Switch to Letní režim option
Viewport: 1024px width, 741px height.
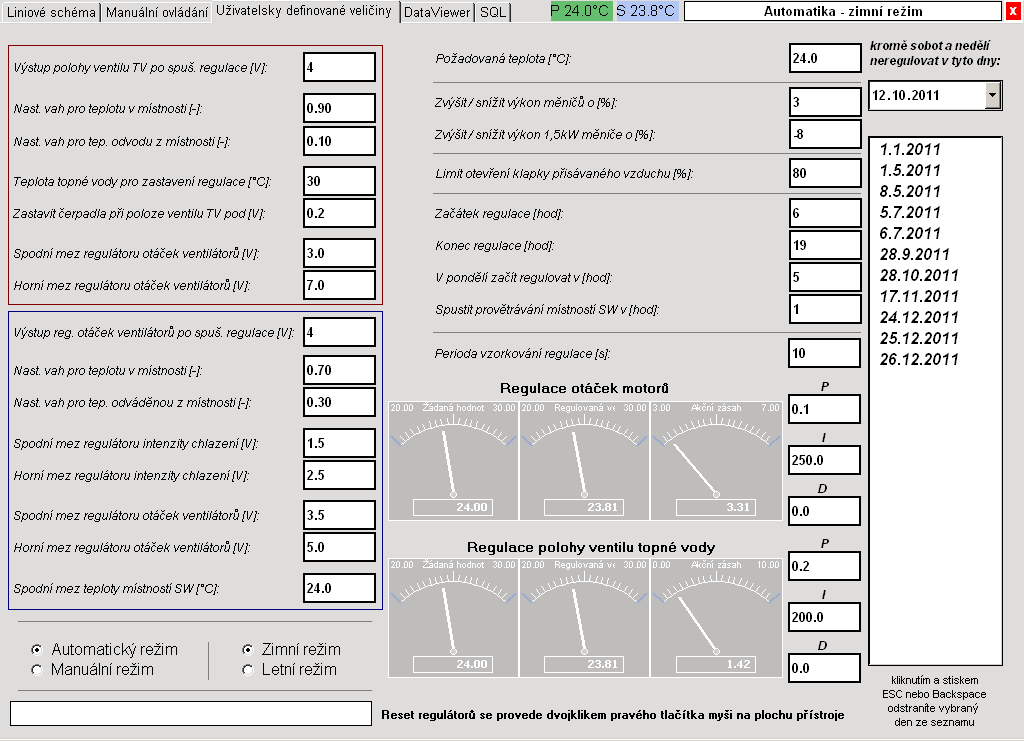247,669
